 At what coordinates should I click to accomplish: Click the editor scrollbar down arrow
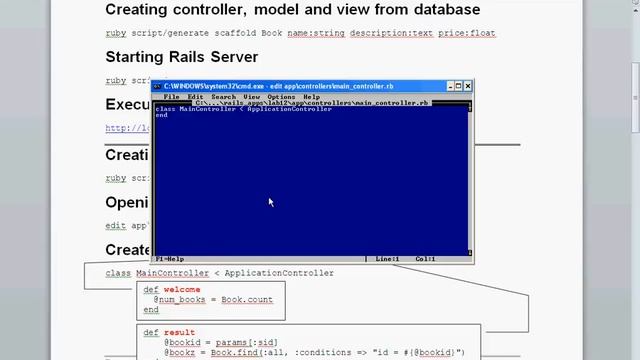tap(470, 253)
